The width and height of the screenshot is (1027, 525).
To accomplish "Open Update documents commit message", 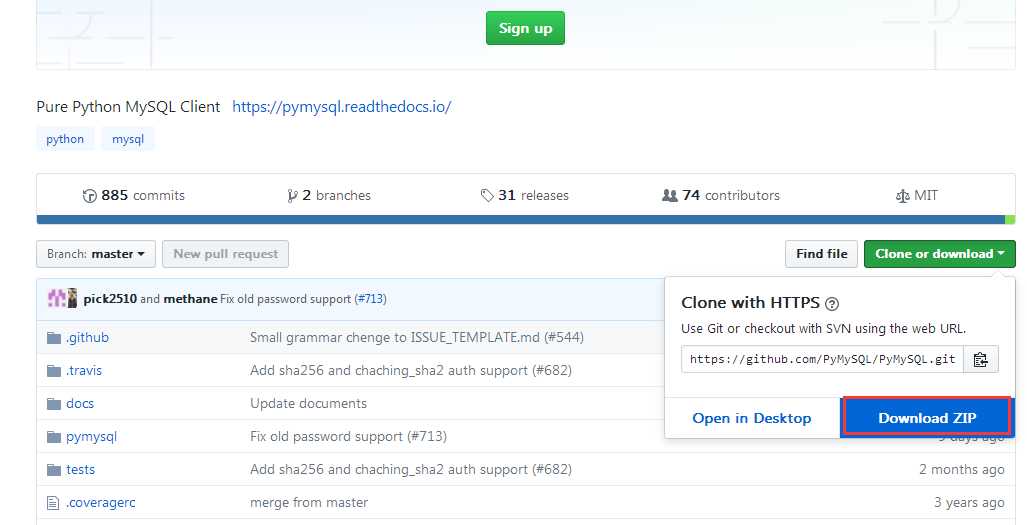I will pyautogui.click(x=308, y=404).
